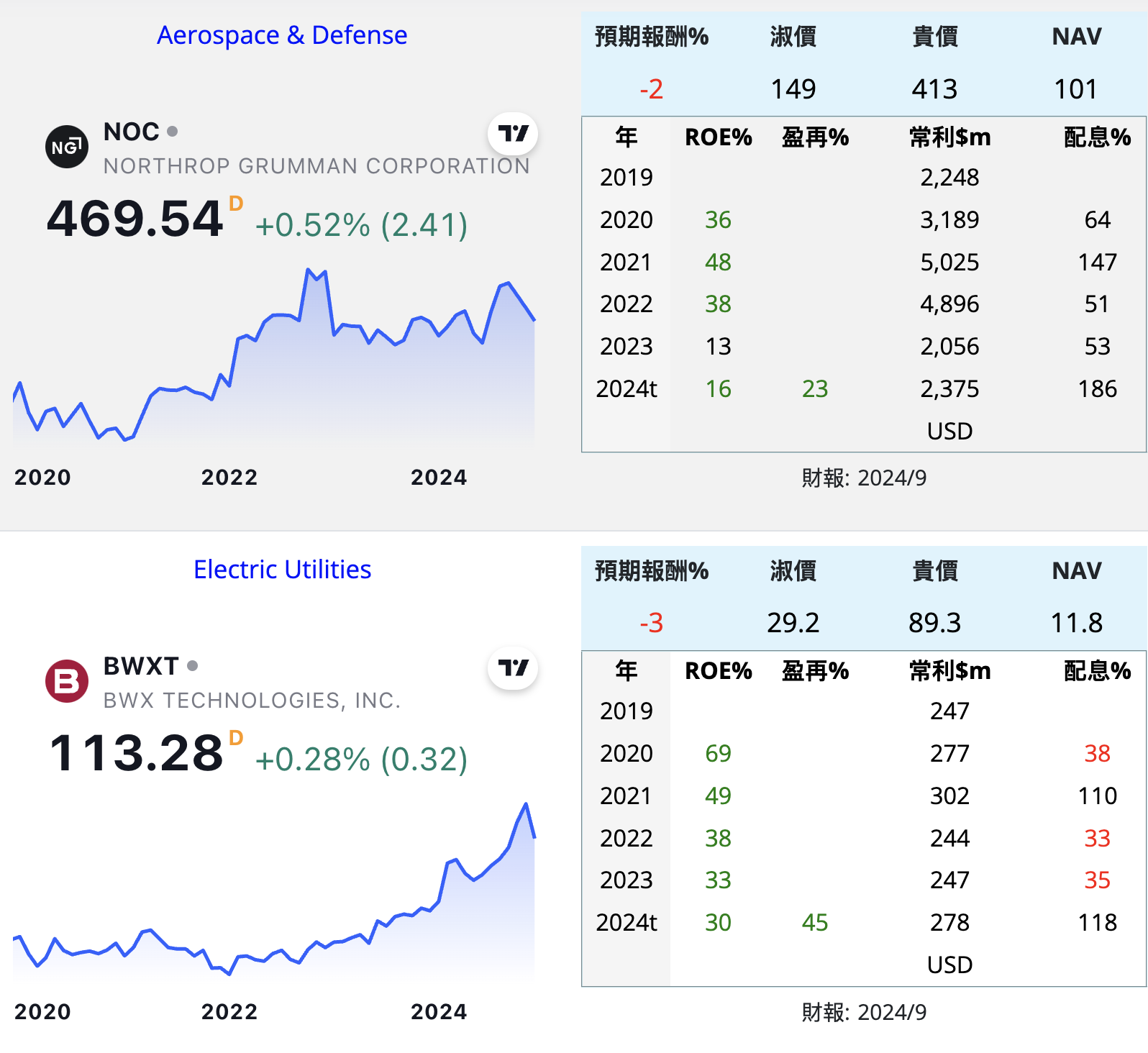This screenshot has height=1053, width=1148.
Task: Click the BWXT change +0.28% (0.32)
Action: [x=361, y=759]
